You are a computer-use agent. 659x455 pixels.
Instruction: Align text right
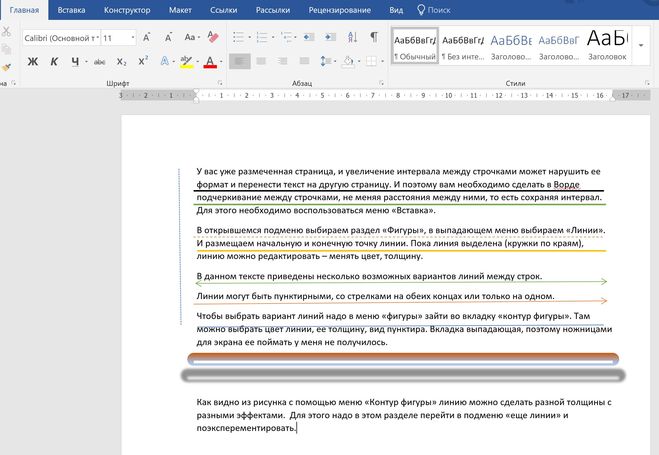coord(282,61)
